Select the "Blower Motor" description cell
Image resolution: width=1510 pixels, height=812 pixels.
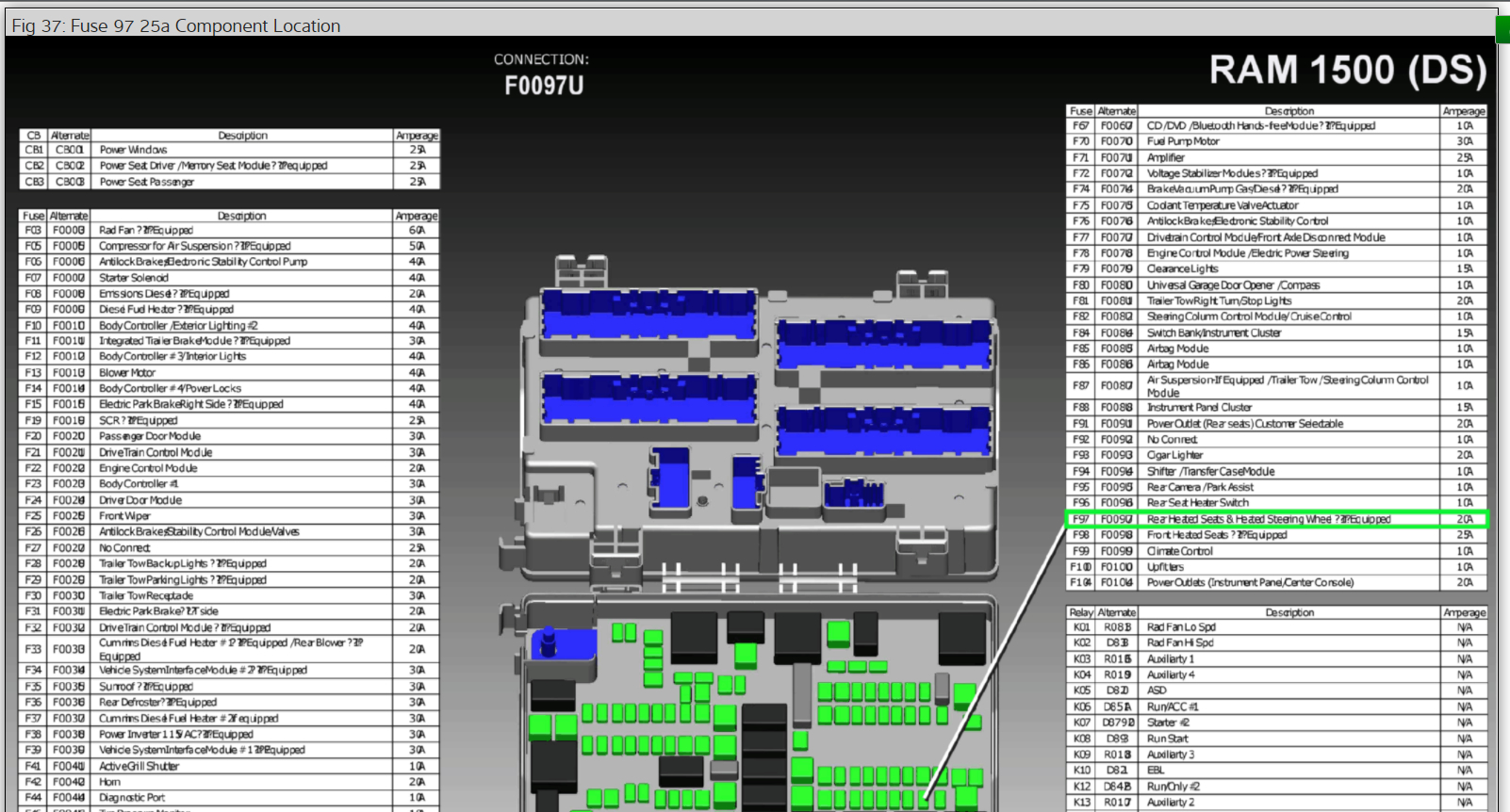click(x=127, y=373)
